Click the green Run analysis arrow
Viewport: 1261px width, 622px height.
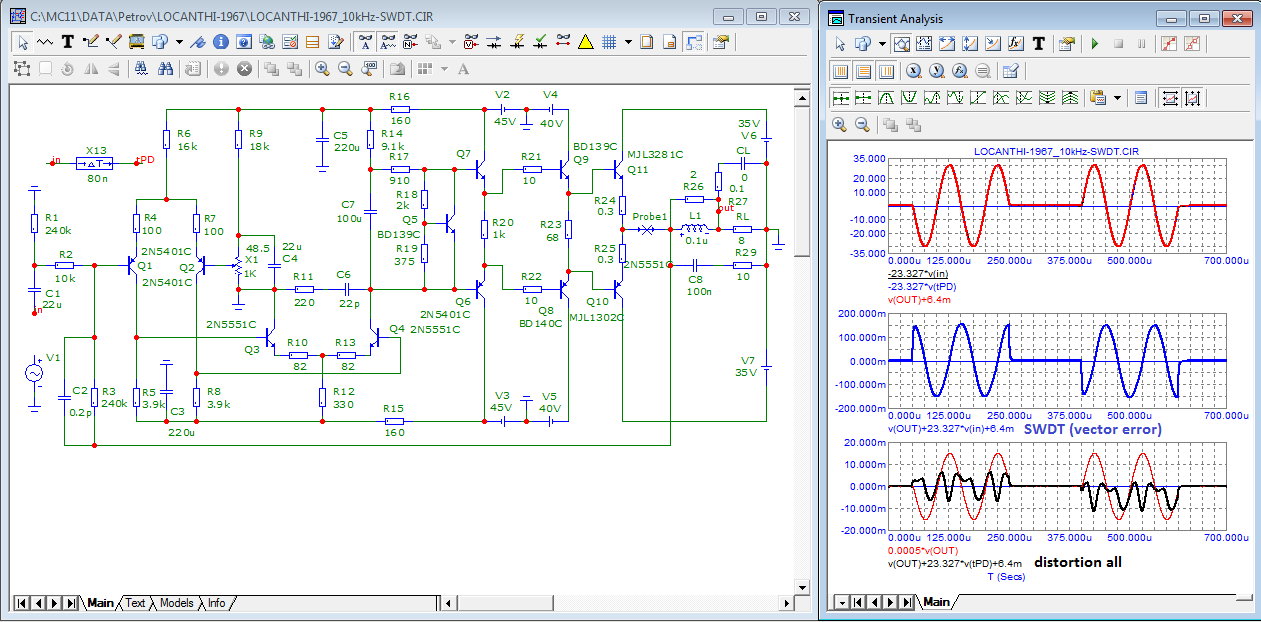point(1095,44)
